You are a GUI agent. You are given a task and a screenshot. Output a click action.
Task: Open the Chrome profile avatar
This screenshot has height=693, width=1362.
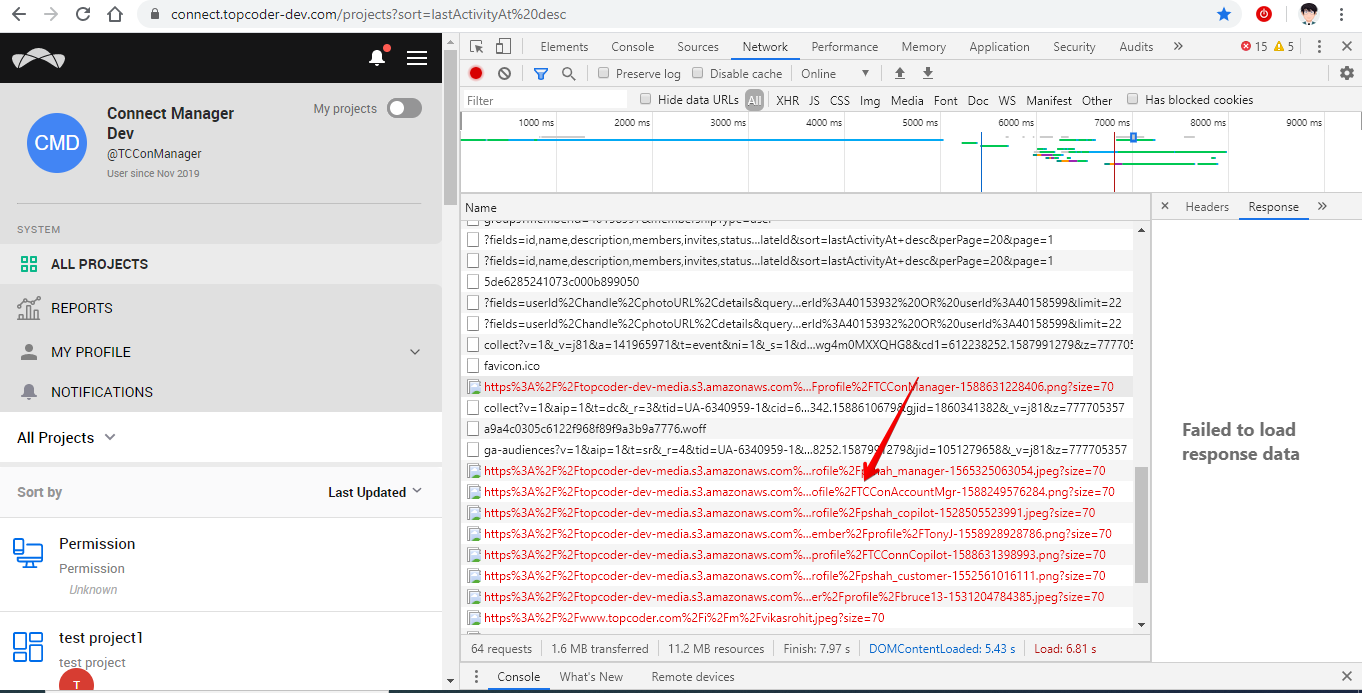coord(1309,14)
